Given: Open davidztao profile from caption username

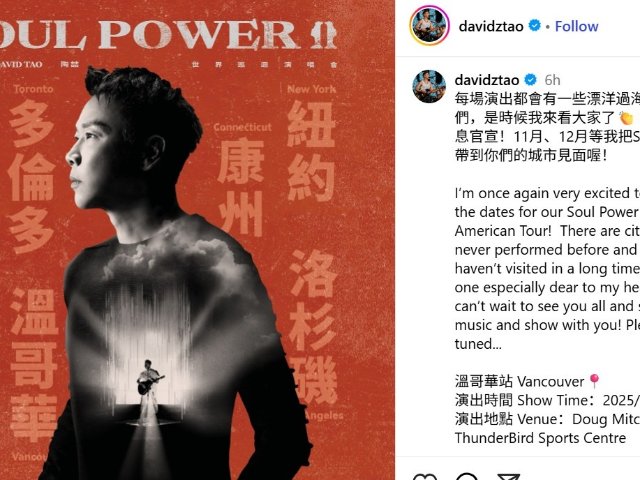Looking at the screenshot, I should click(487, 80).
